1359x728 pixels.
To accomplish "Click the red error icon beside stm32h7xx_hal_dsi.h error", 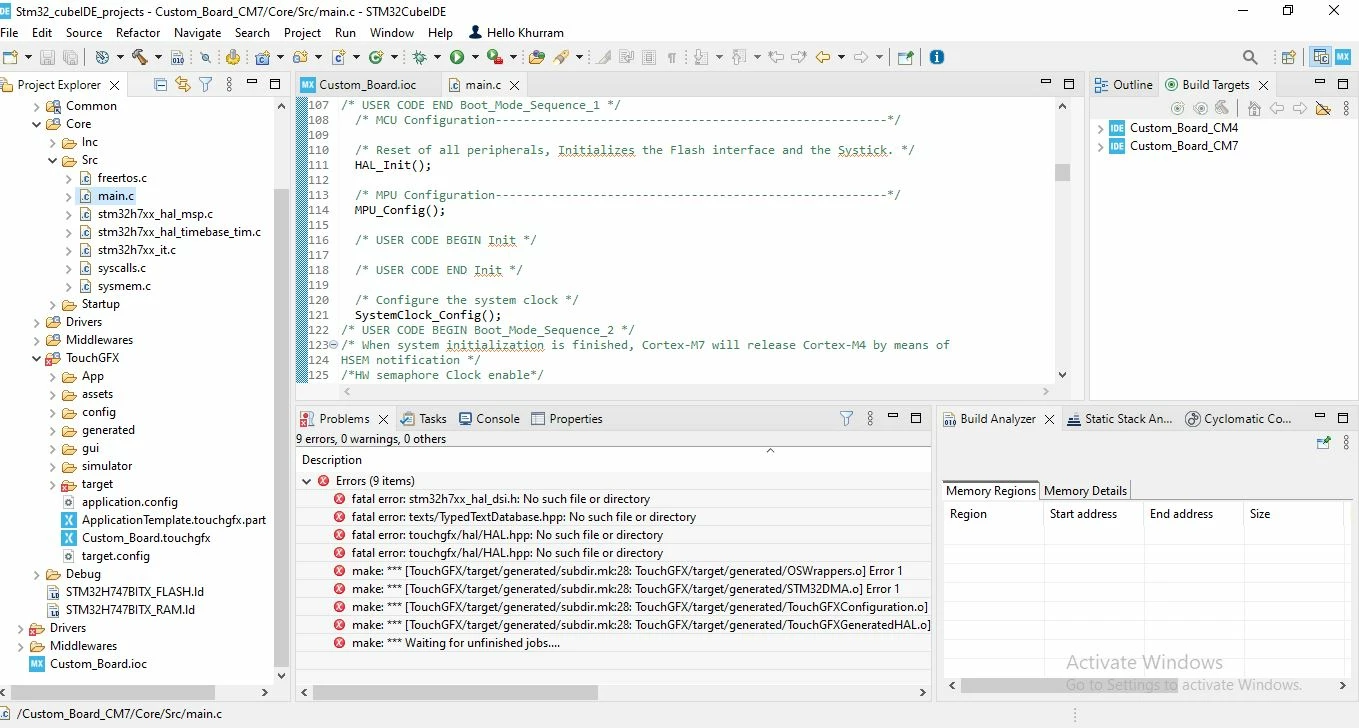I will pyautogui.click(x=340, y=499).
